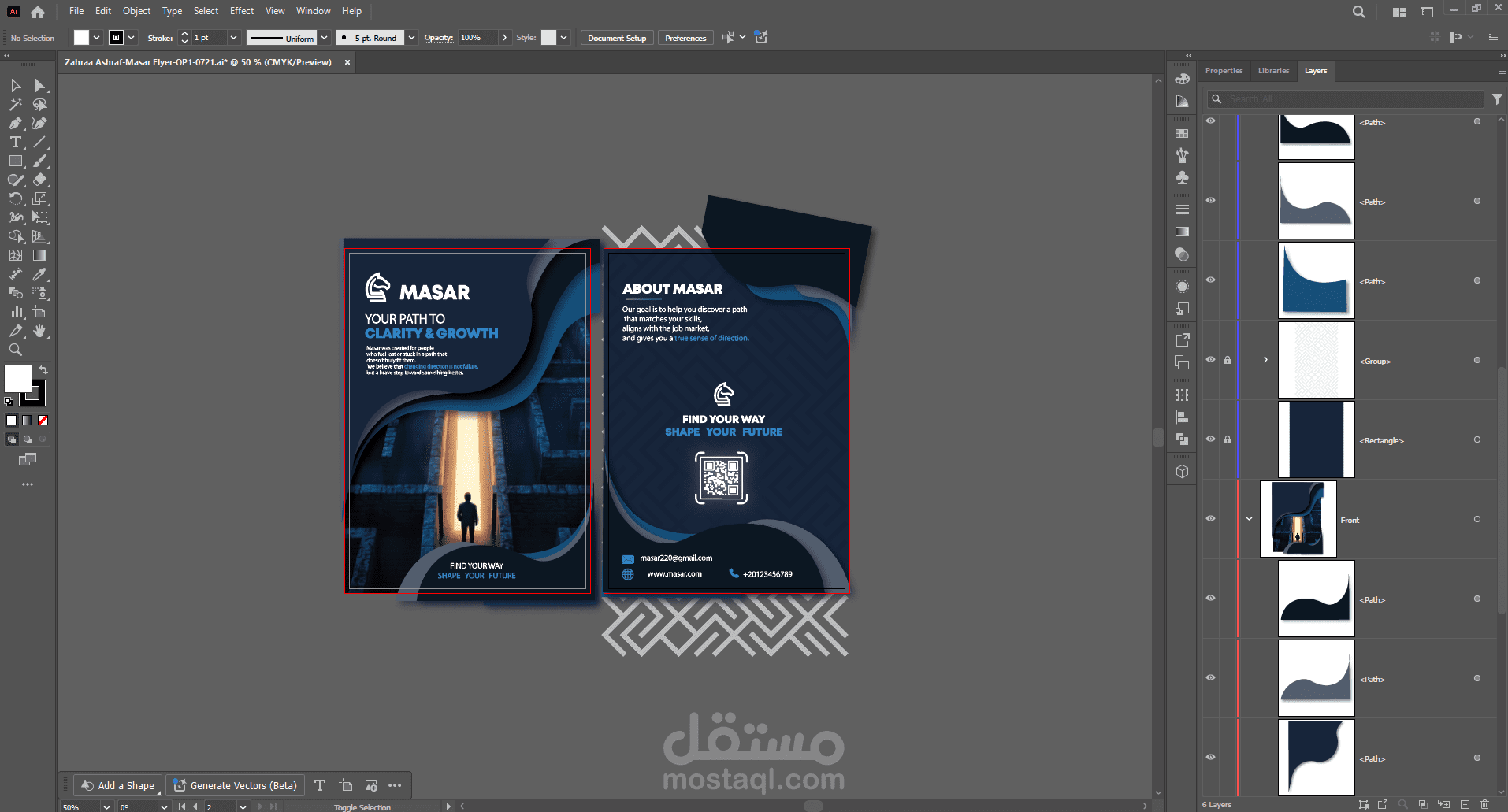1508x812 pixels.
Task: Switch to the Properties tab
Action: click(1224, 71)
